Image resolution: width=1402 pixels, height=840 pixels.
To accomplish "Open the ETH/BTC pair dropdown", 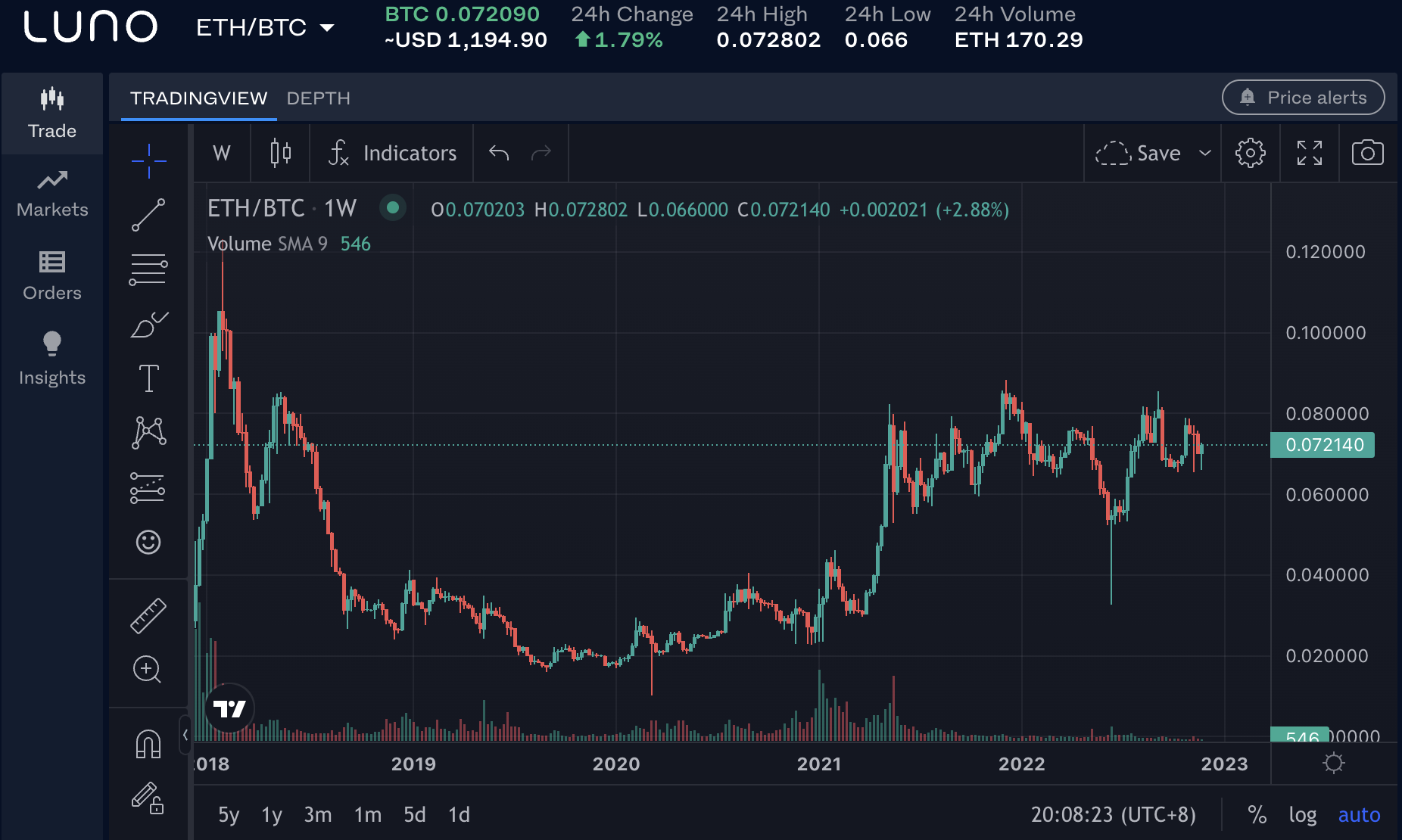I will [265, 28].
